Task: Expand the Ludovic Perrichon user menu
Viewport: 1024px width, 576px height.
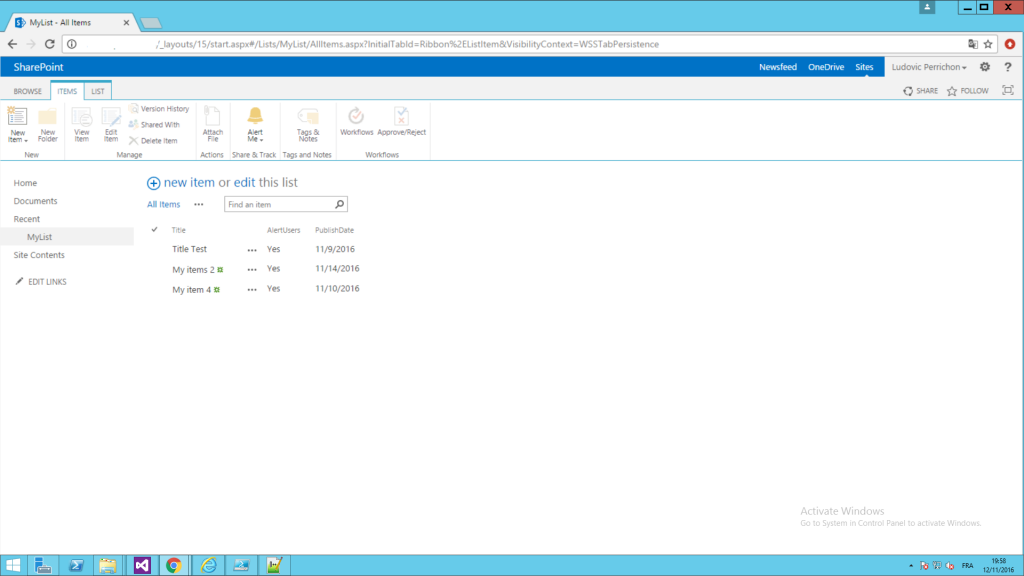Action: click(929, 67)
